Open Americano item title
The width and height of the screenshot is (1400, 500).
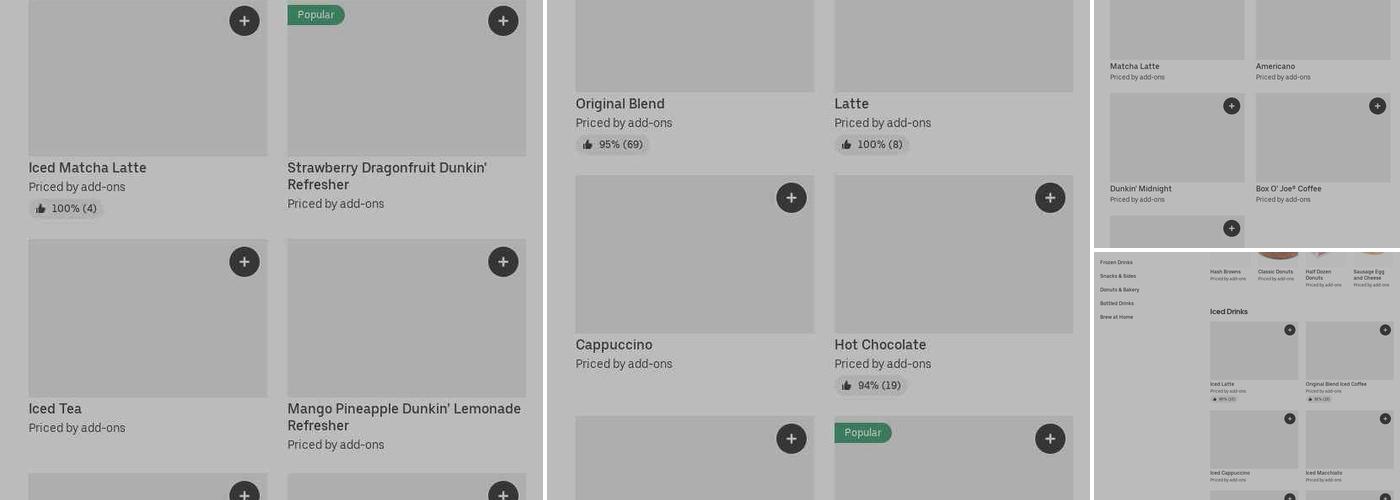coord(1275,67)
